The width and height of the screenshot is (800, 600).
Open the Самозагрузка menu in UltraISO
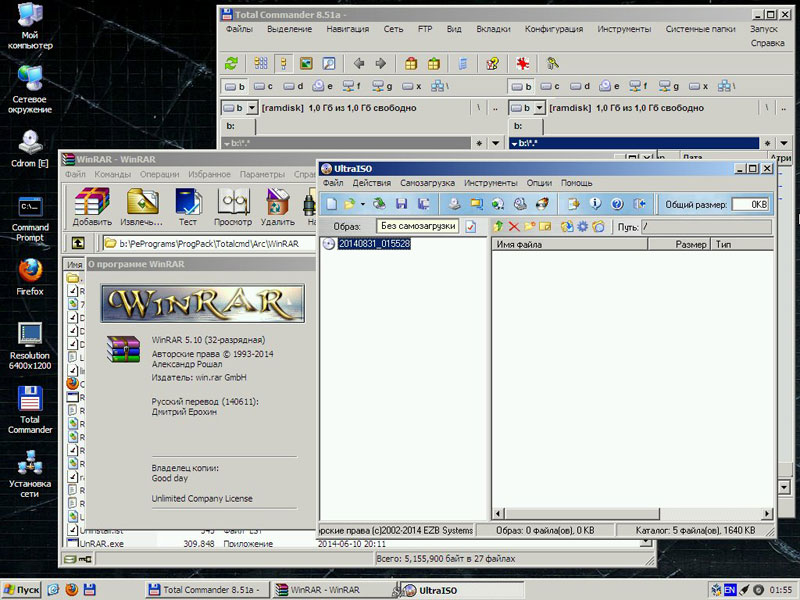click(x=428, y=183)
